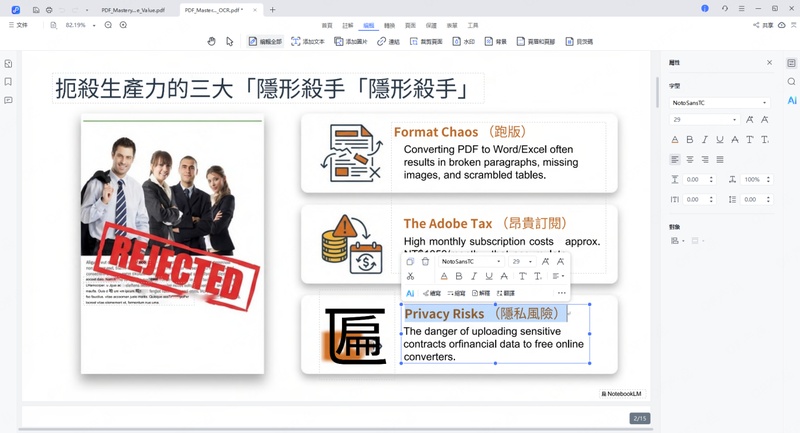Click the zoom out magnifier icon
This screenshot has height=433, width=800.
[x=108, y=25]
